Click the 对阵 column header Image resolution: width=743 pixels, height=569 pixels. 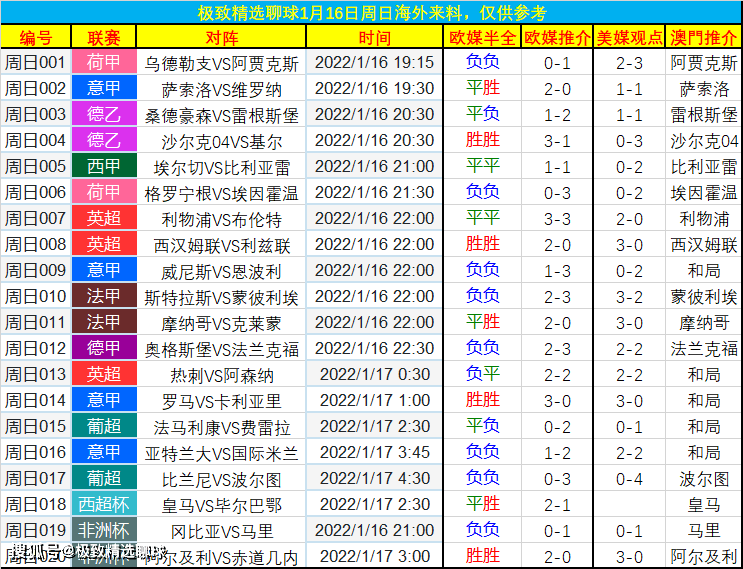(221, 38)
